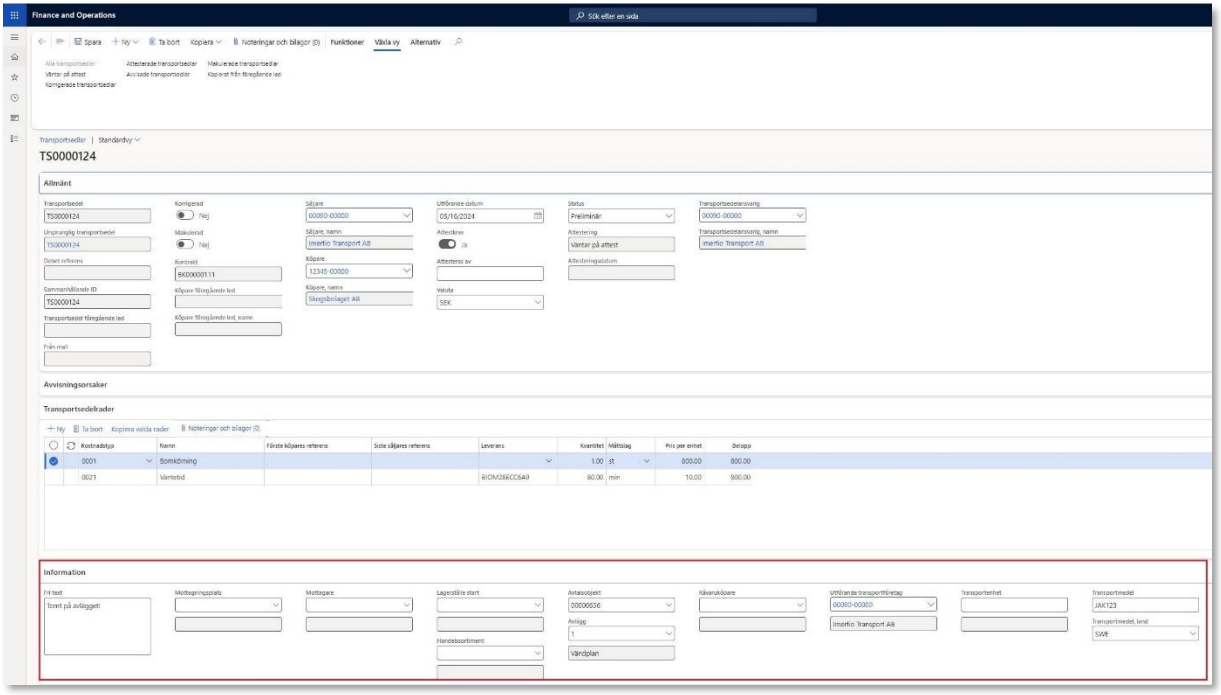Open Attesterade transportsedlar view link

point(161,63)
